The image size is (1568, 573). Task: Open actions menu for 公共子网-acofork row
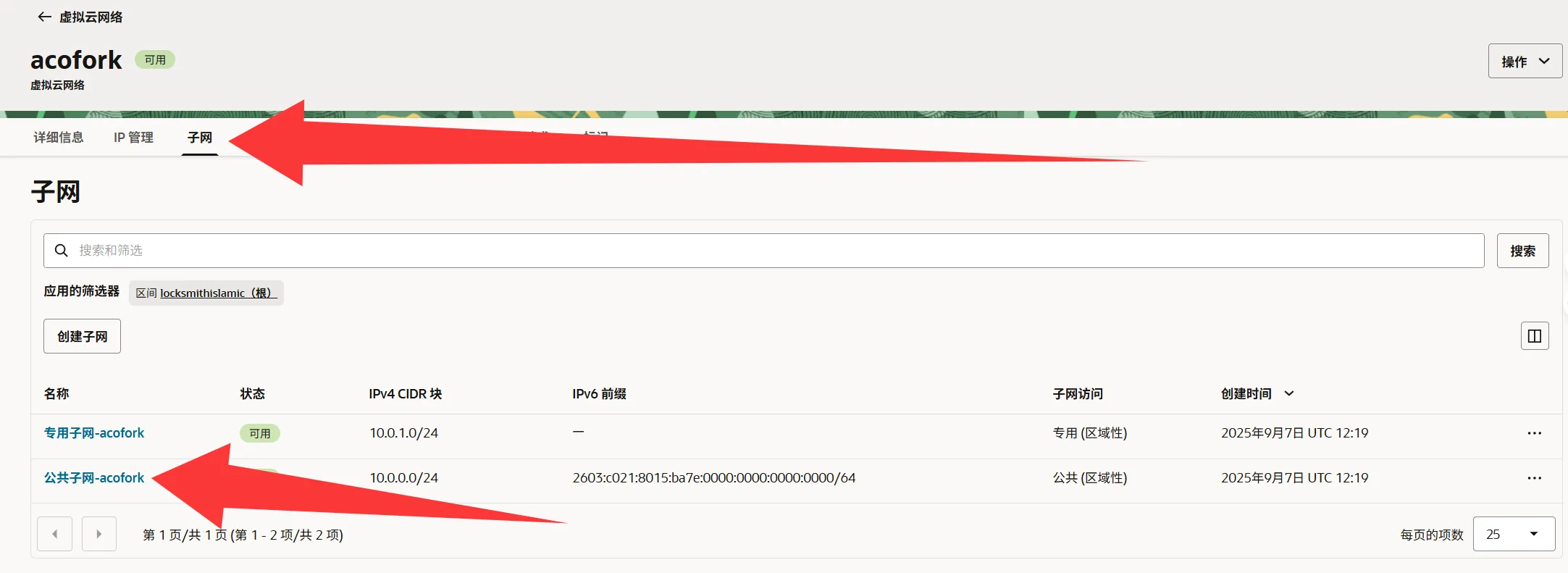point(1534,478)
